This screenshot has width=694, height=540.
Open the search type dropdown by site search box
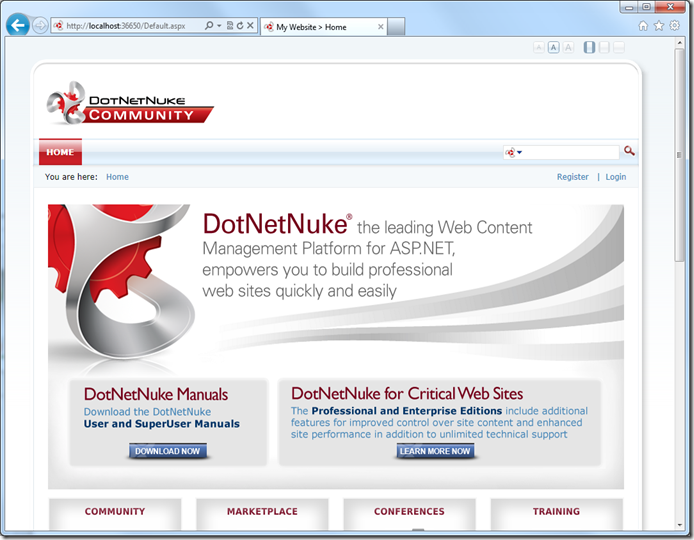pos(514,153)
